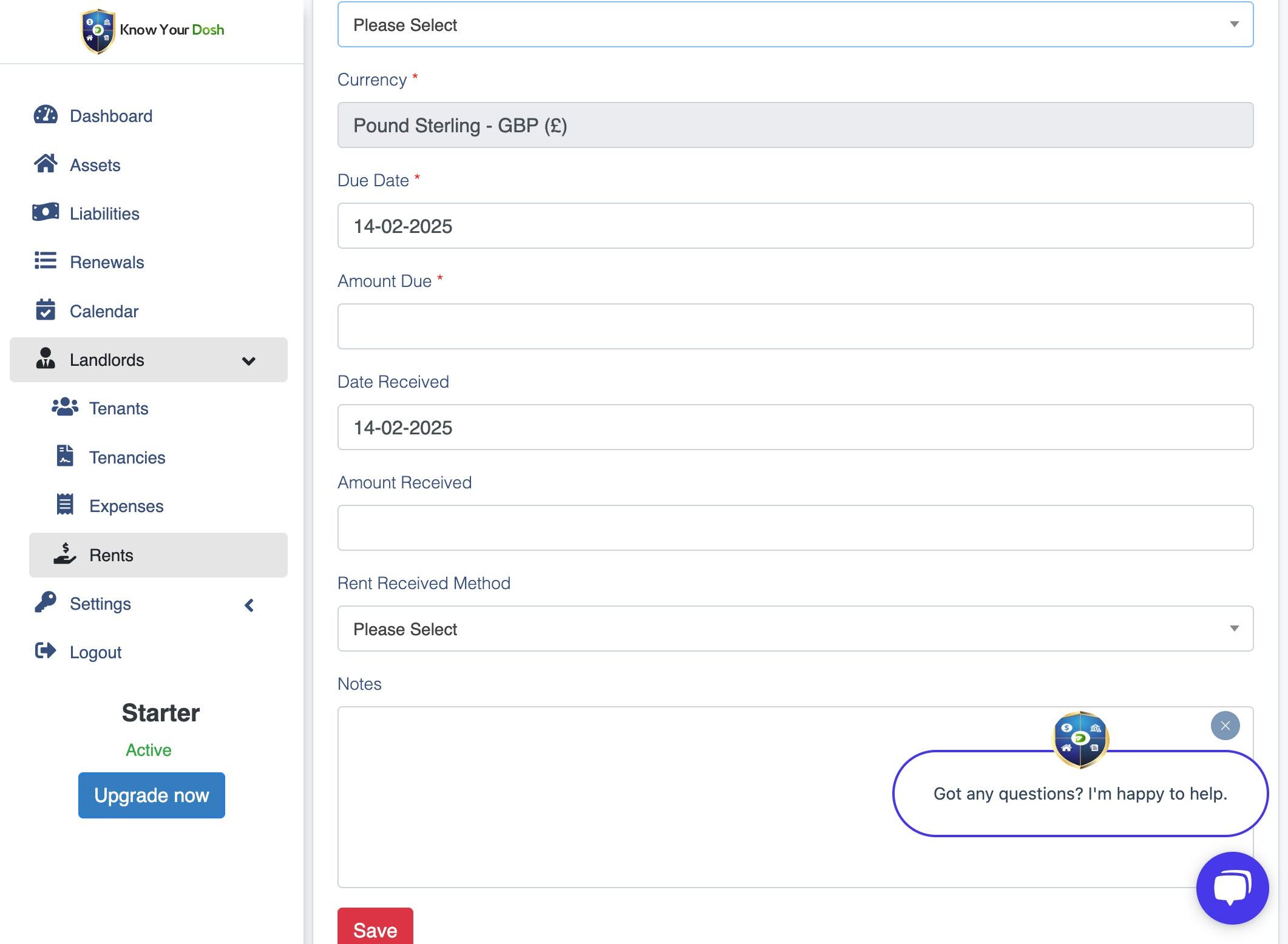Click the Know Your Dosh logo

coord(152,30)
